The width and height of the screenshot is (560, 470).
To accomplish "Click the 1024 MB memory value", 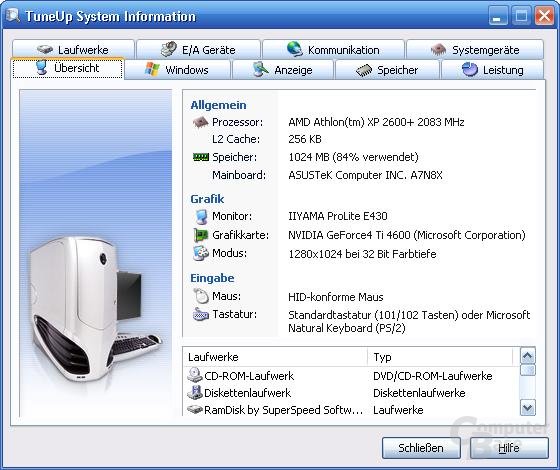I will [353, 157].
